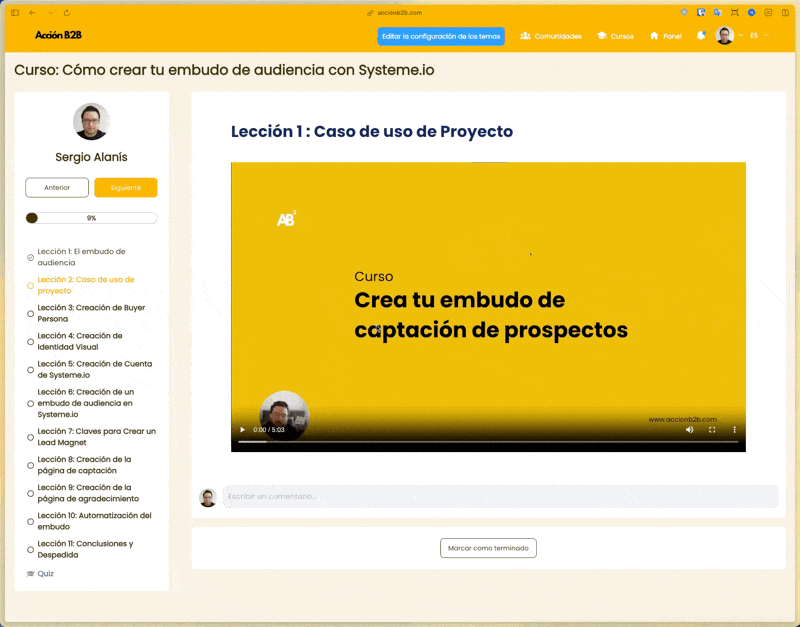Image resolution: width=800 pixels, height=627 pixels.
Task: Click the Quiz graduation cap icon
Action: coord(30,573)
